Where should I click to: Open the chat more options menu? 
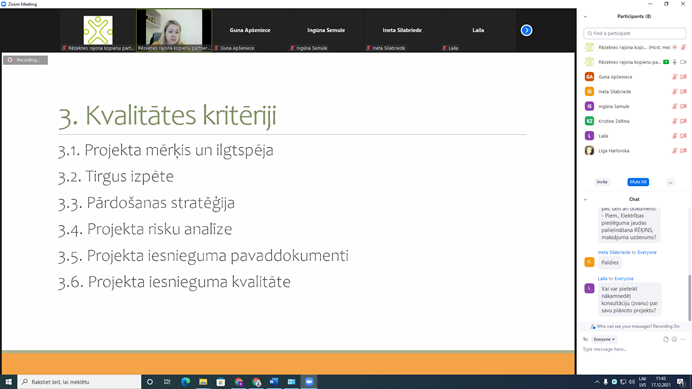point(683,339)
